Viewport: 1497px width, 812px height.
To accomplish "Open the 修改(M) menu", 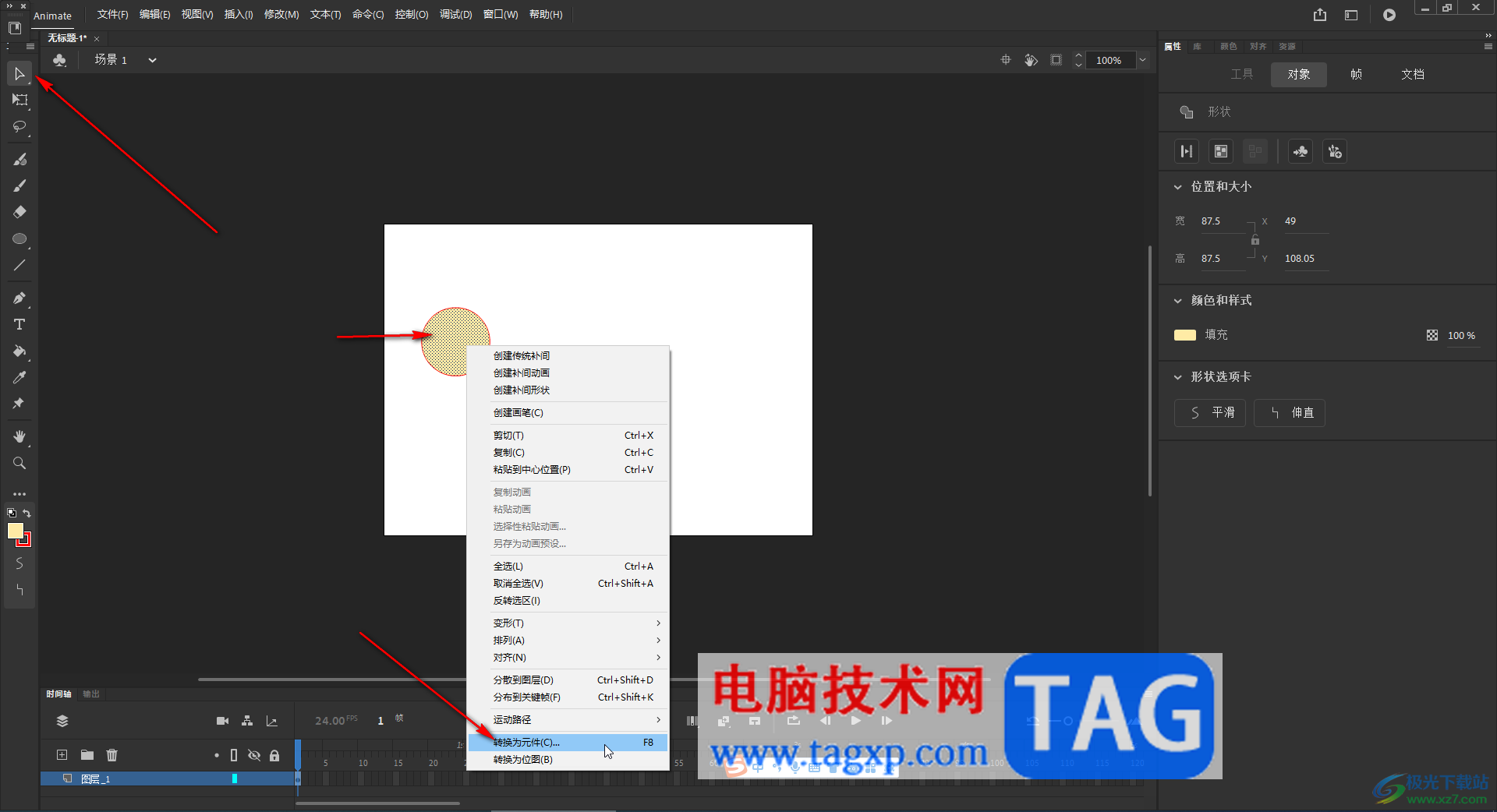I will [281, 15].
